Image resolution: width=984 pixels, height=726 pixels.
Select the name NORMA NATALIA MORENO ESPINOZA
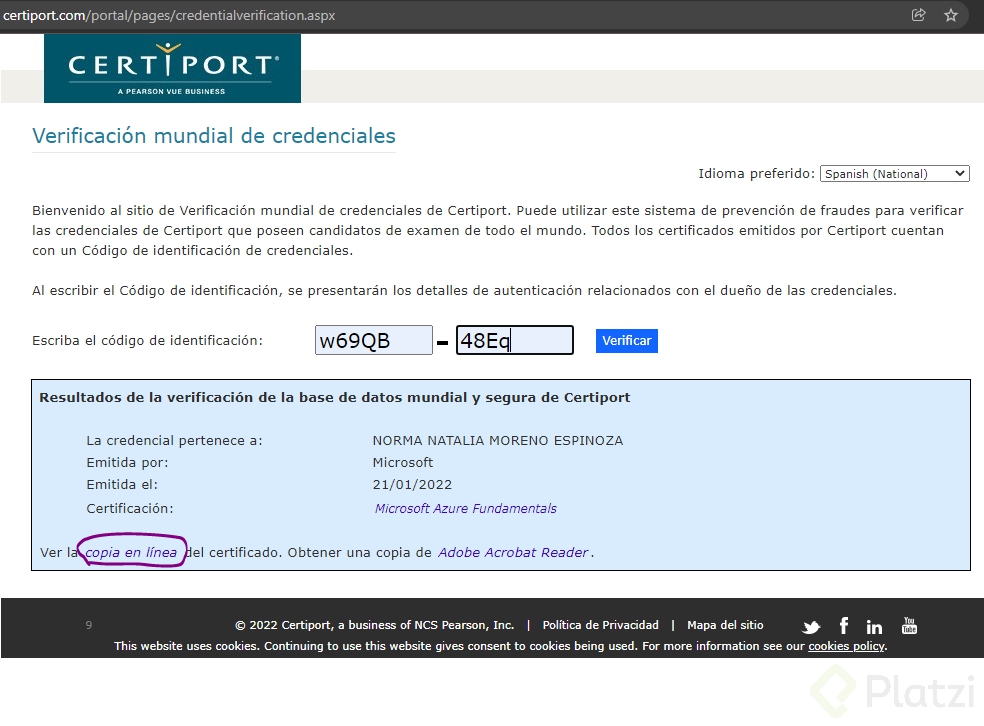coord(498,440)
